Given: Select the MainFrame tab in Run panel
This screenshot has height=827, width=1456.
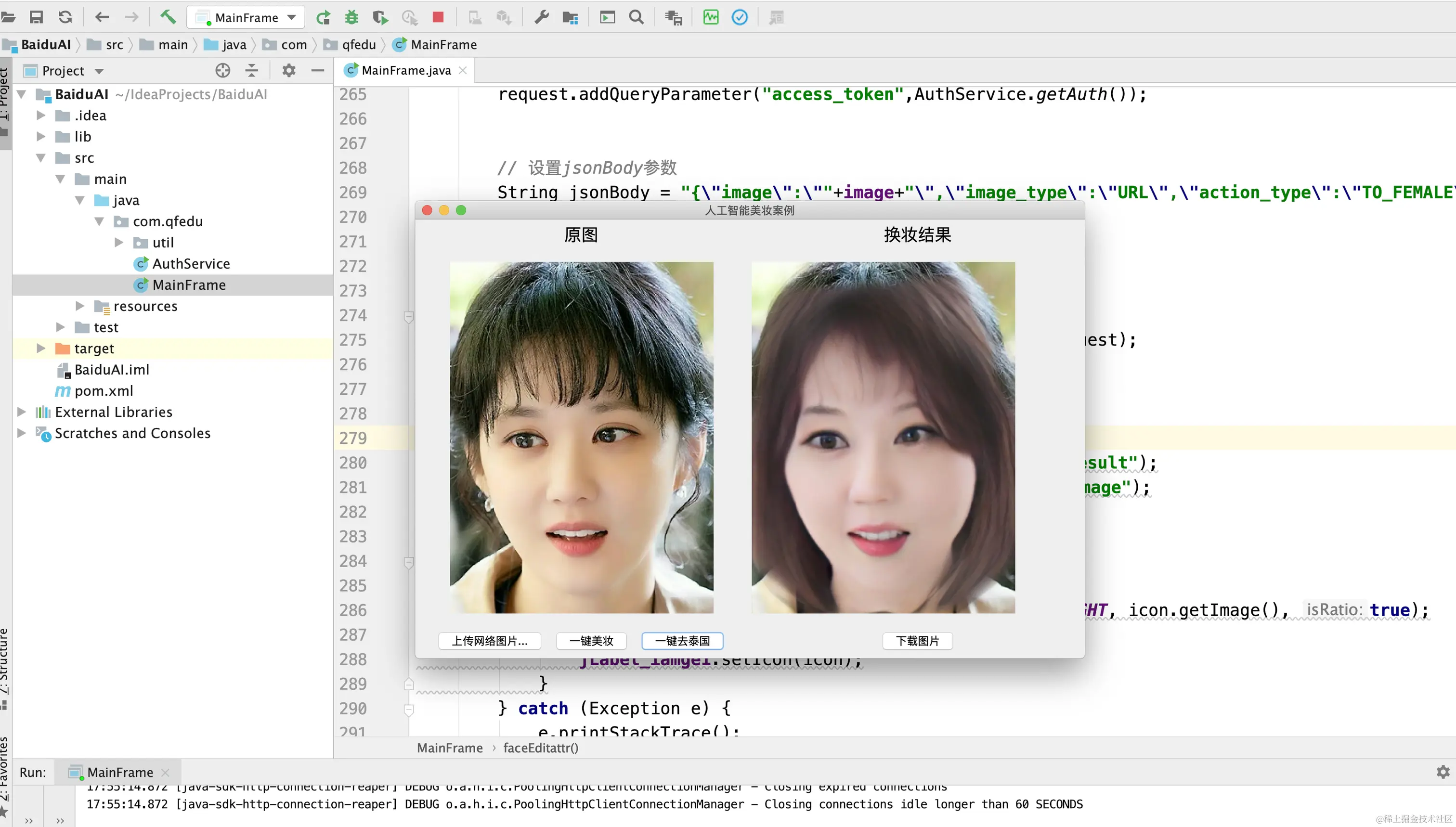Looking at the screenshot, I should (119, 773).
